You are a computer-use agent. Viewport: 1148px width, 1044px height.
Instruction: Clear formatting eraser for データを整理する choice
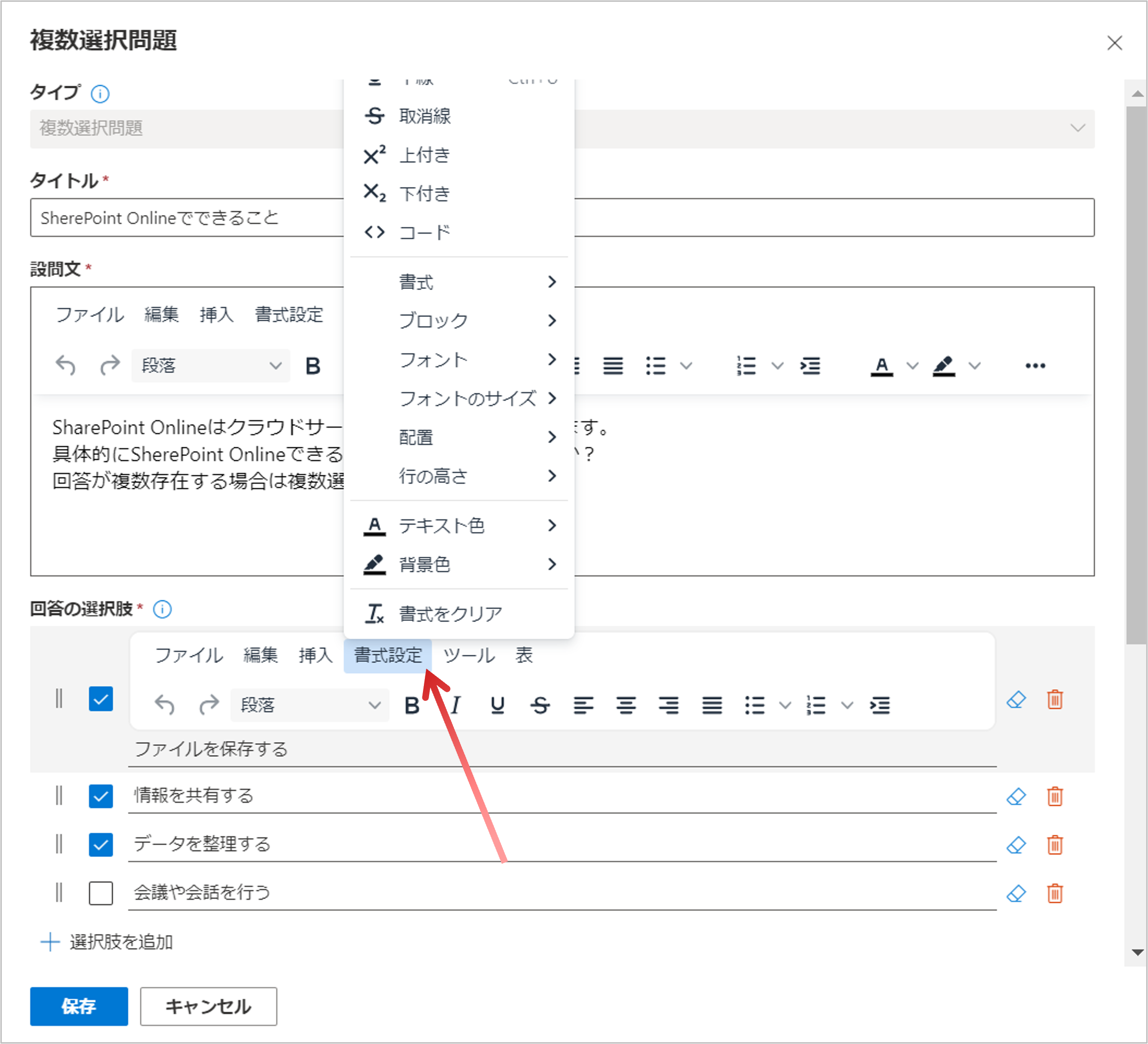pos(1016,845)
